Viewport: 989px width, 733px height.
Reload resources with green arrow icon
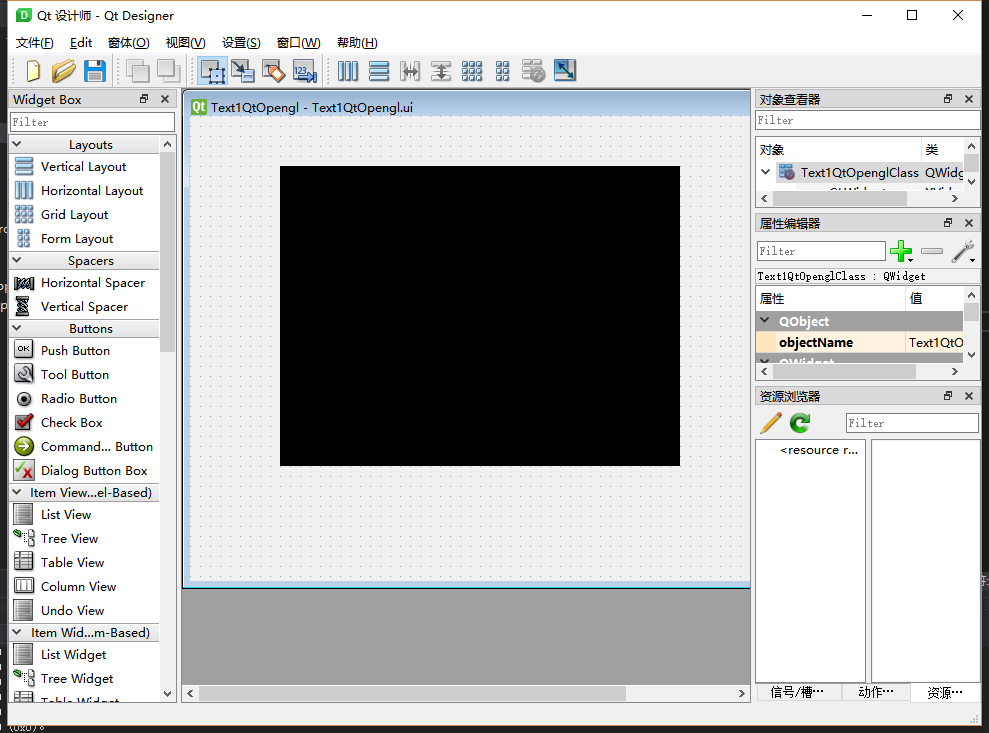800,423
